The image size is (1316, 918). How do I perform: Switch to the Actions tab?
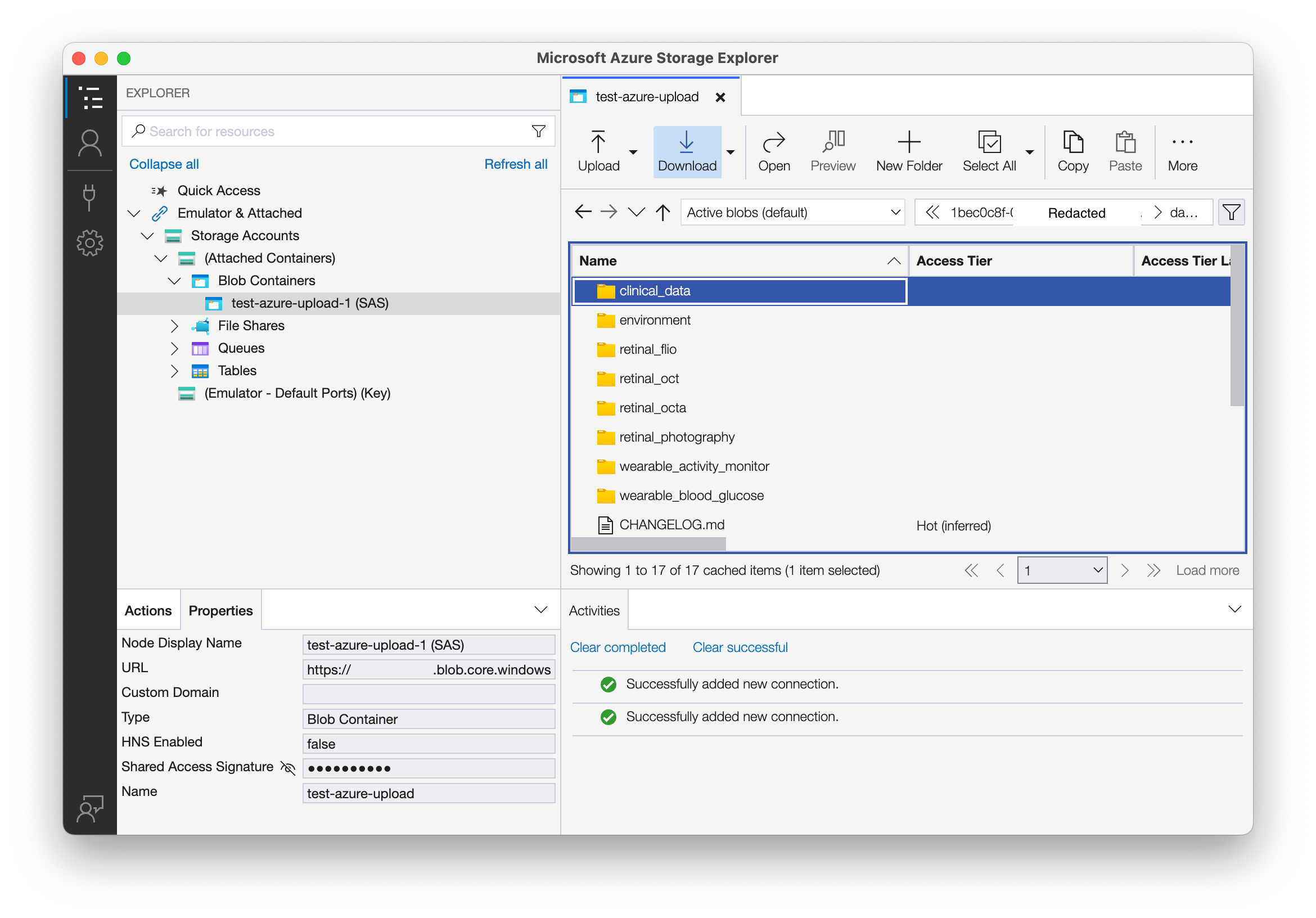pyautogui.click(x=148, y=611)
